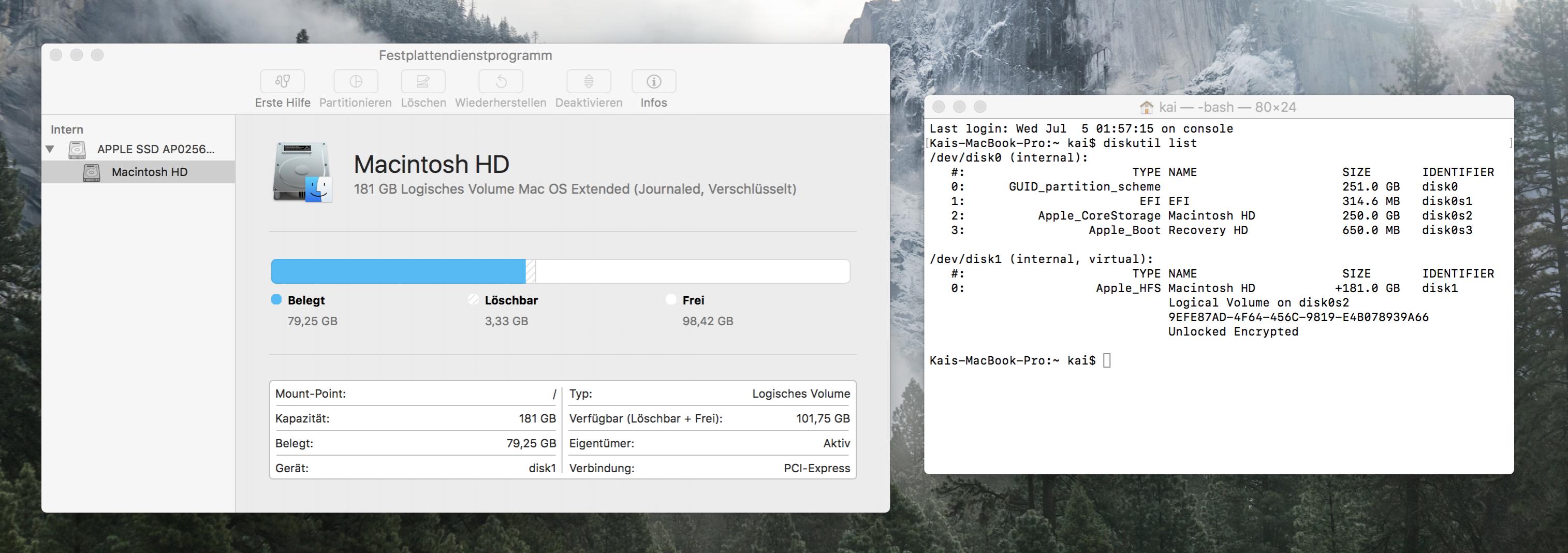Click /dev/disk0 (internal) line in Terminal

point(1008,158)
